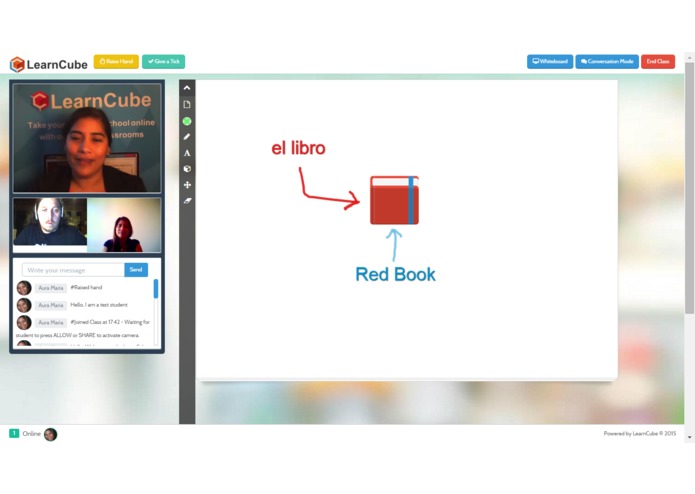Open the cube shapes tool
This screenshot has width=695, height=494.
coord(187,169)
